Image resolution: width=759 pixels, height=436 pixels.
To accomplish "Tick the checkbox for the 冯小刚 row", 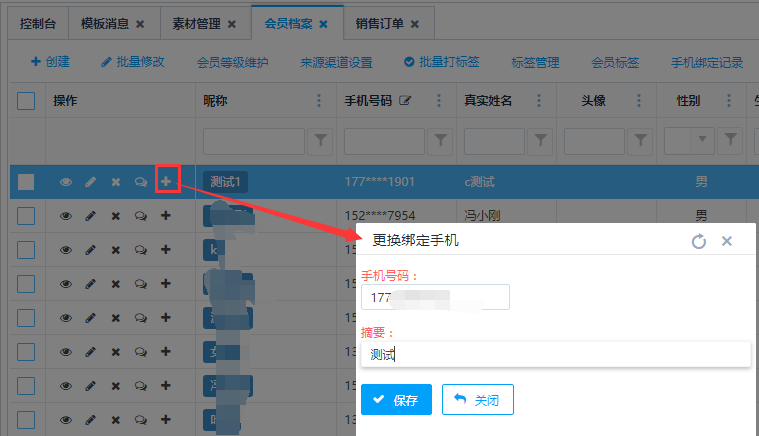I will click(x=26, y=216).
